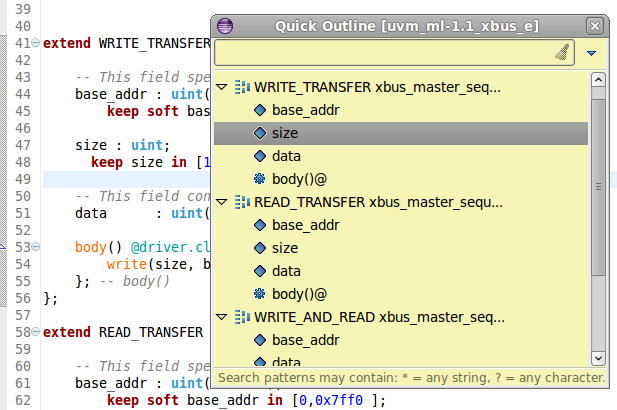The image size is (617, 410).
Task: Select data field under READ_TRANSFER
Action: coord(286,271)
